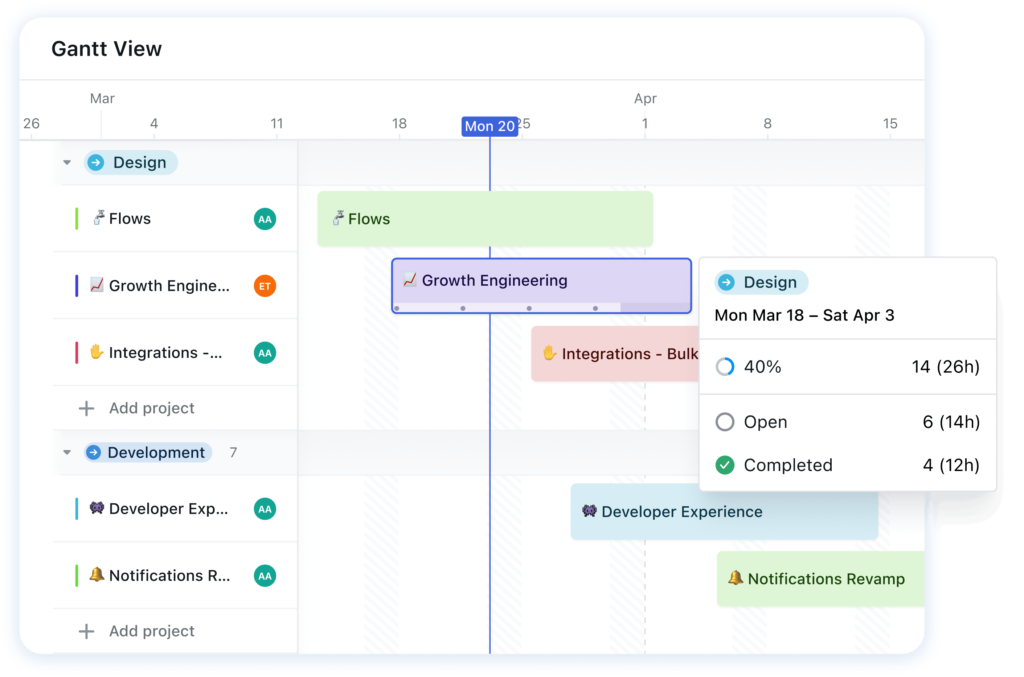This screenshot has width=1024, height=677.
Task: Click the Mon 20 today marker
Action: click(490, 126)
